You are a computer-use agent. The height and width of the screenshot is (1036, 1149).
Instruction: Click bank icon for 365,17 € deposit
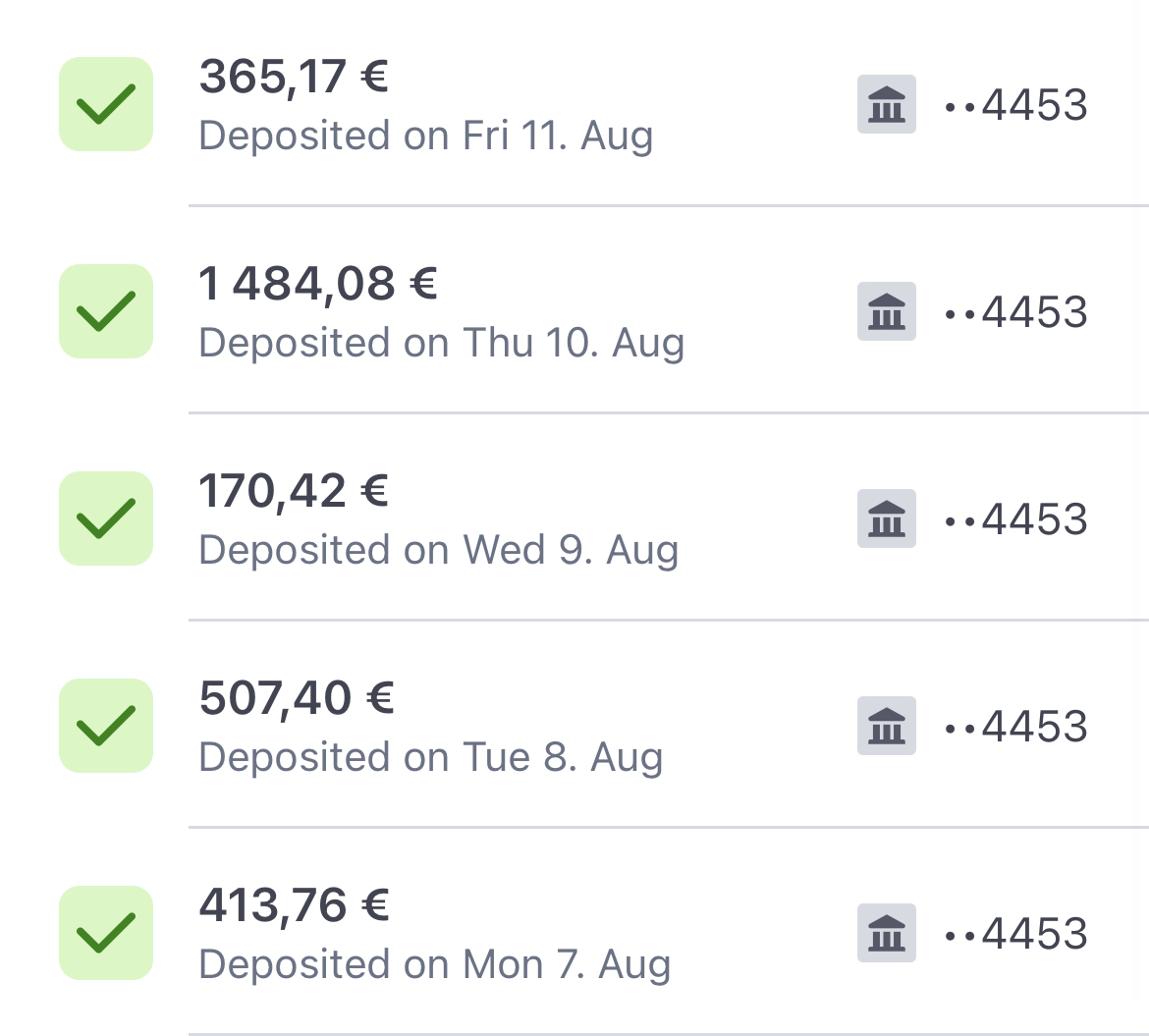(886, 104)
